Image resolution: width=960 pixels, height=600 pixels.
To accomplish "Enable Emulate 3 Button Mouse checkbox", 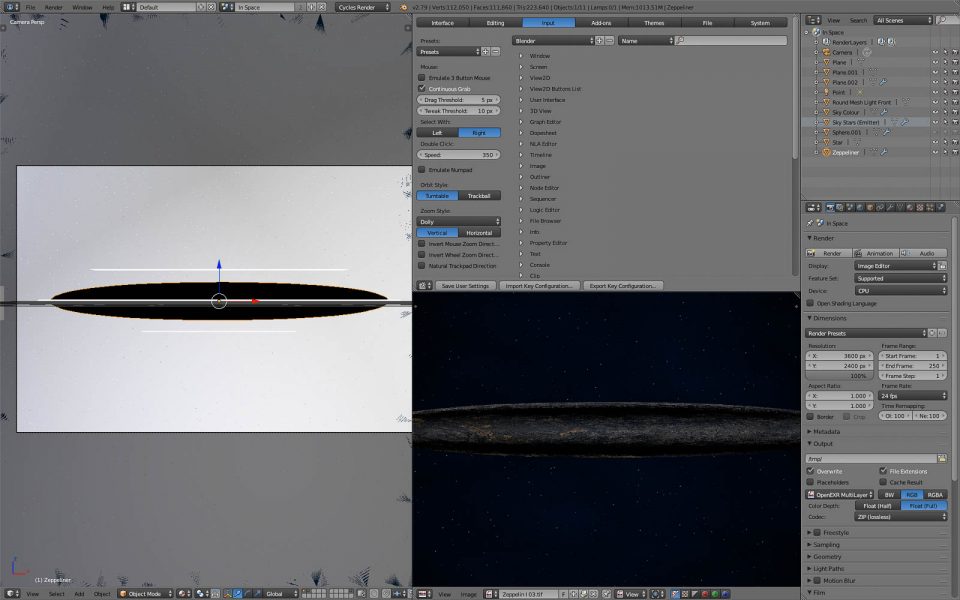I will coord(422,77).
